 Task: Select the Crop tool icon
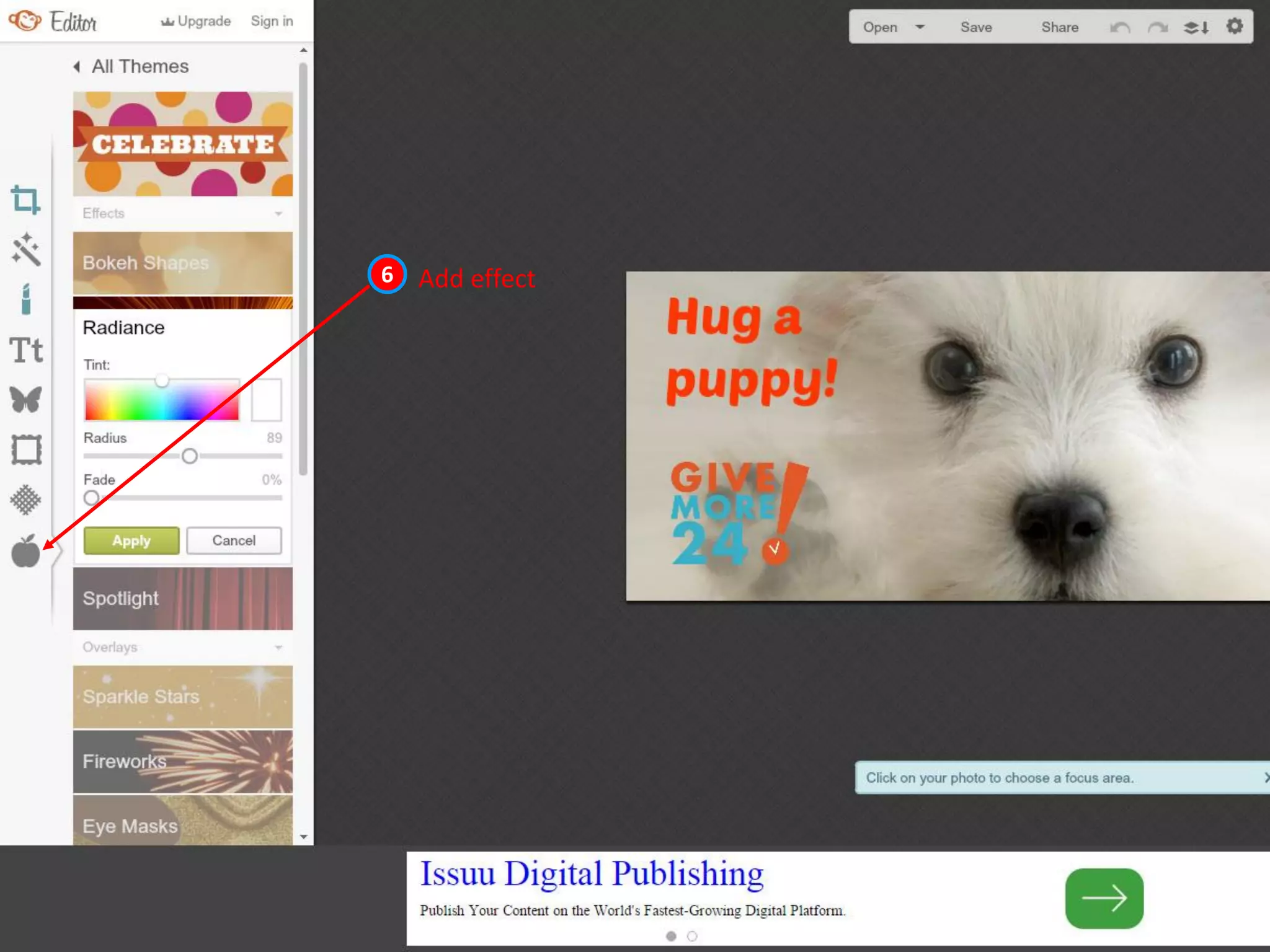click(x=25, y=200)
